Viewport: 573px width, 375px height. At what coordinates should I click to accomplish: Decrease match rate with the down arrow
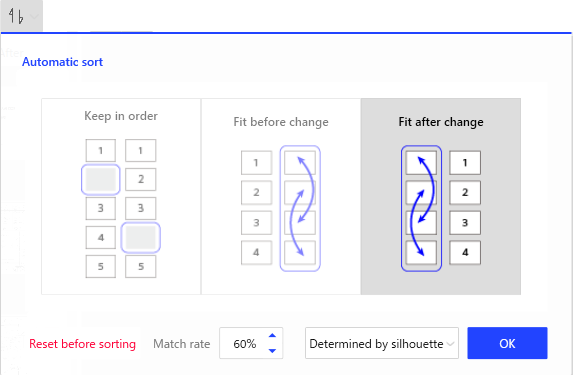272,351
